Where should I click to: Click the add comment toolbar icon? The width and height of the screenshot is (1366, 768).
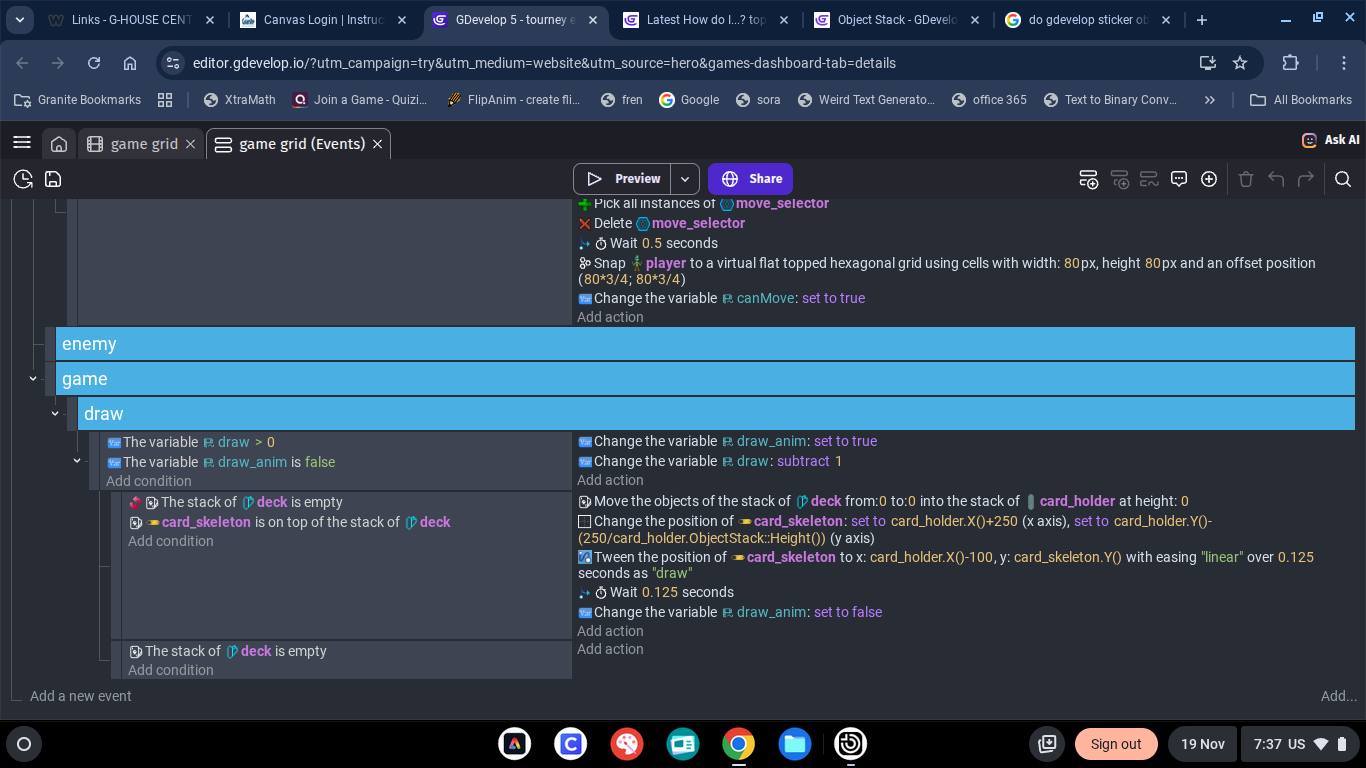1179,179
